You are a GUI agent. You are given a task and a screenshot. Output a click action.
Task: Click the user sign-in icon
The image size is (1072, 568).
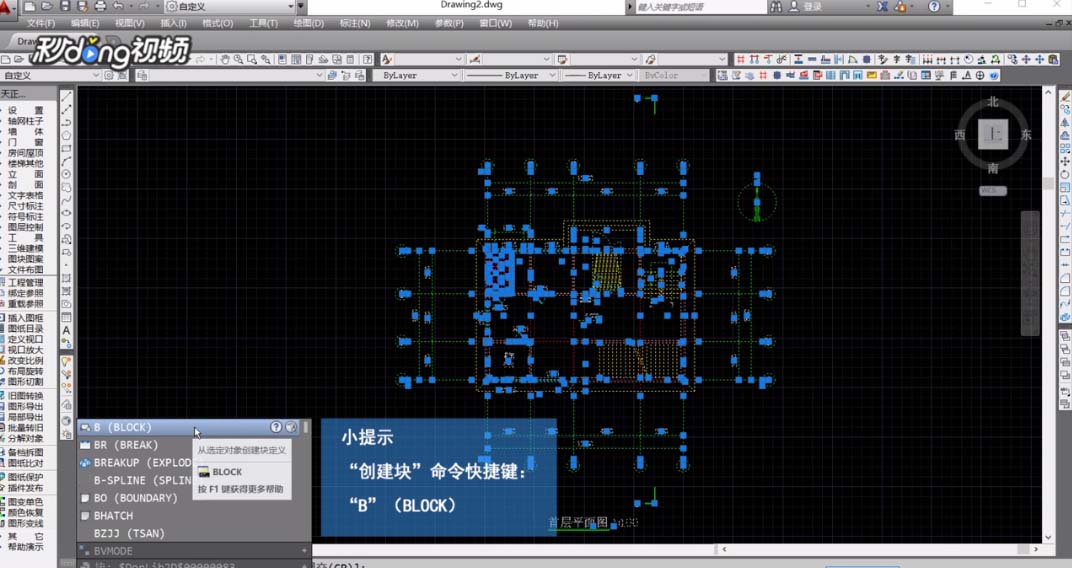click(x=794, y=6)
